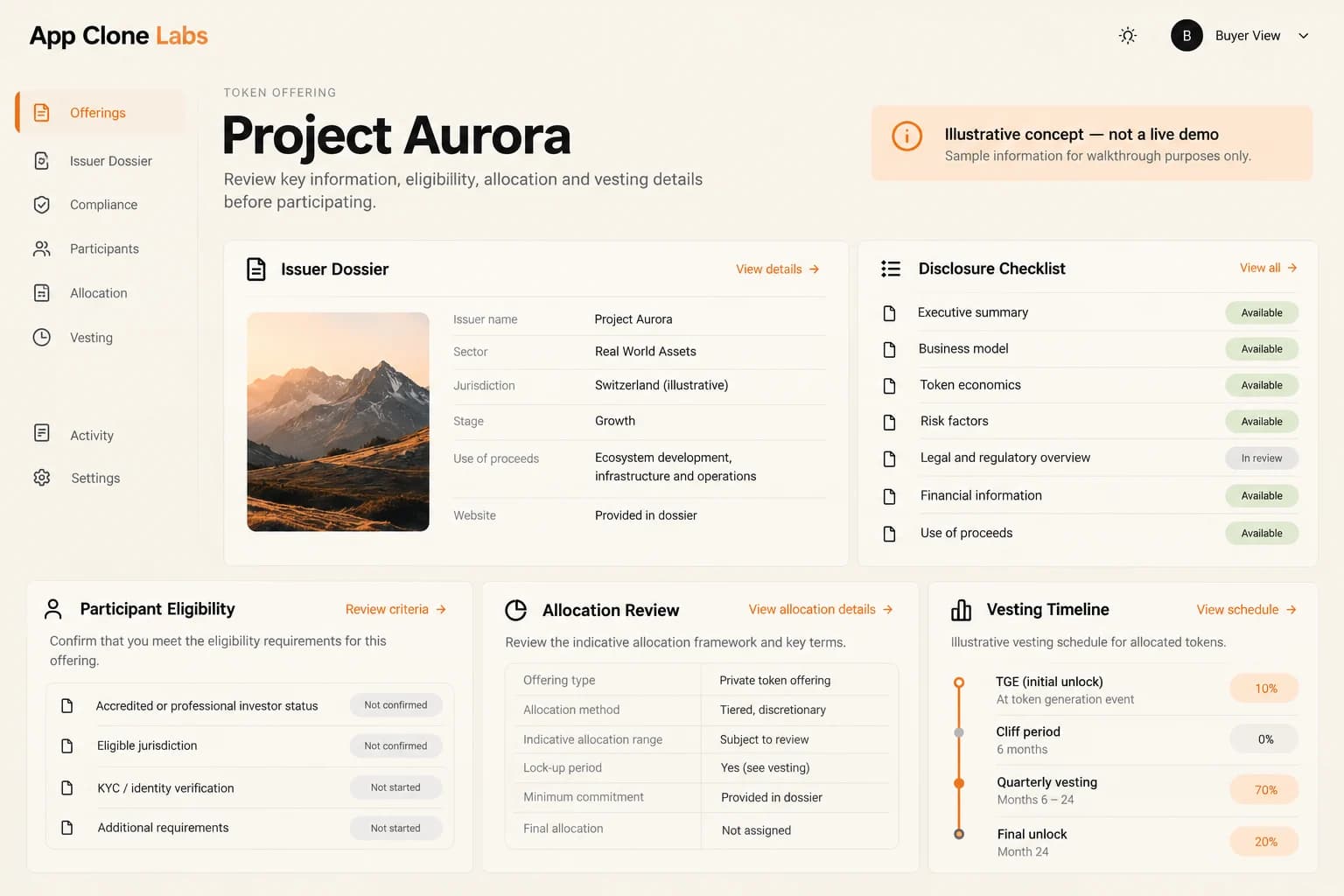Click the Allocation sidebar icon
The width and height of the screenshot is (1344, 896).
[42, 293]
